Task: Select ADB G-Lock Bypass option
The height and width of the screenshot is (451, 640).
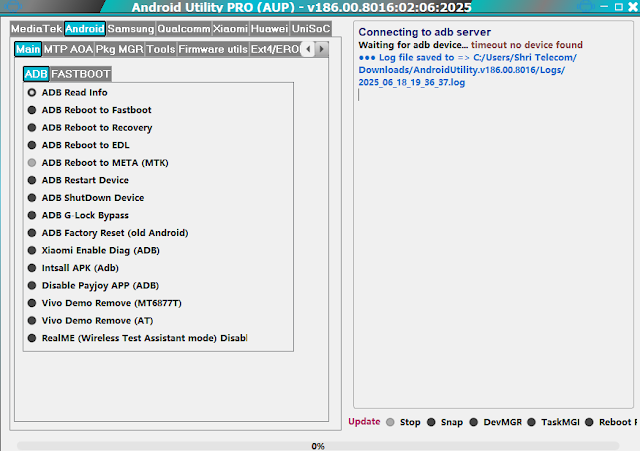Action: tap(78, 216)
